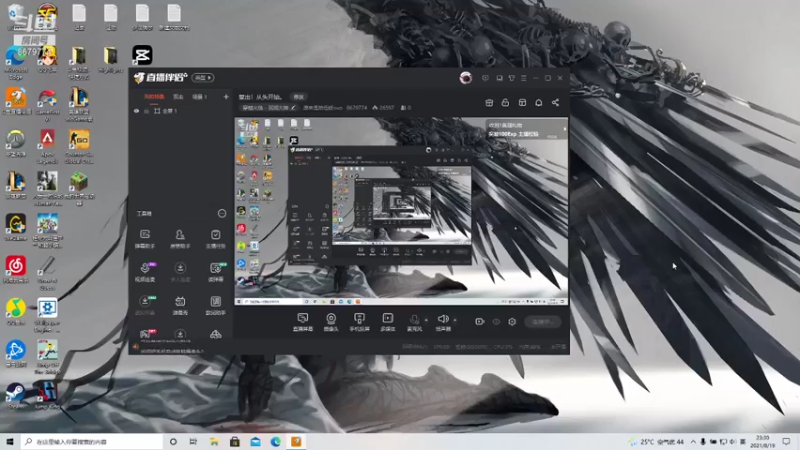This screenshot has height=450, width=800.
Task: Click the padlock lock icon
Action: (505, 103)
